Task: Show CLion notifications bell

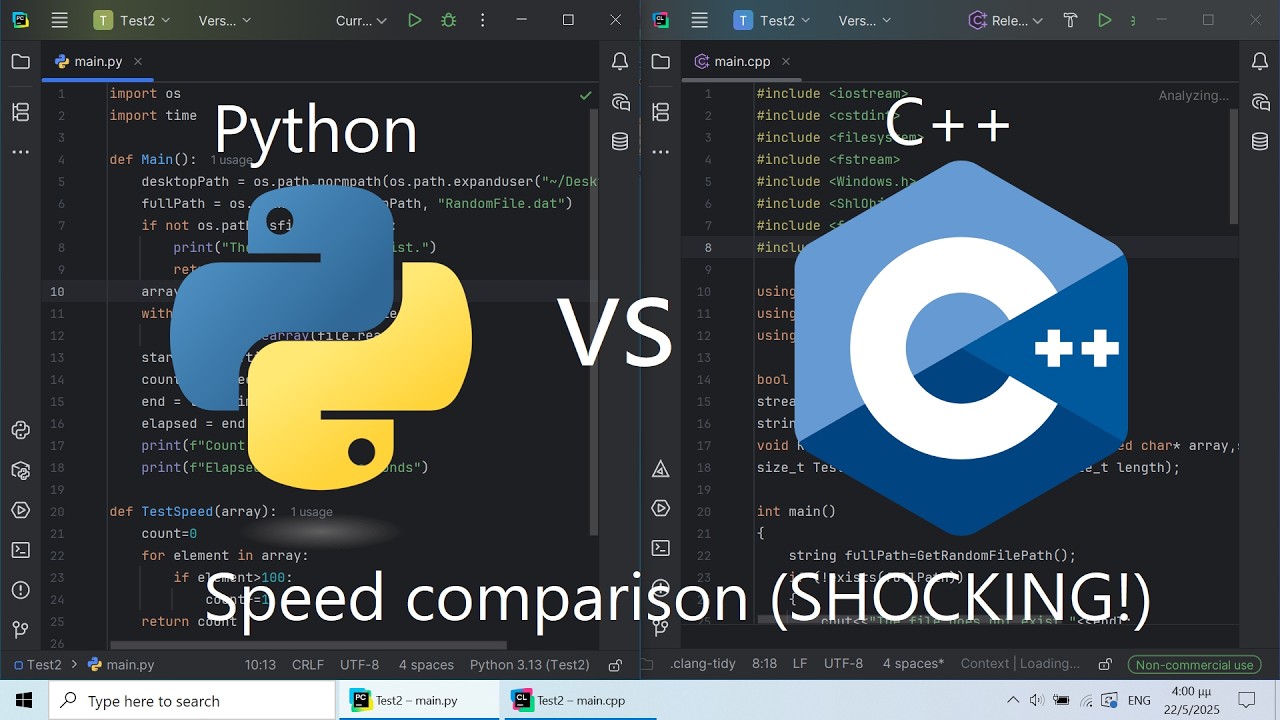Action: [1260, 62]
